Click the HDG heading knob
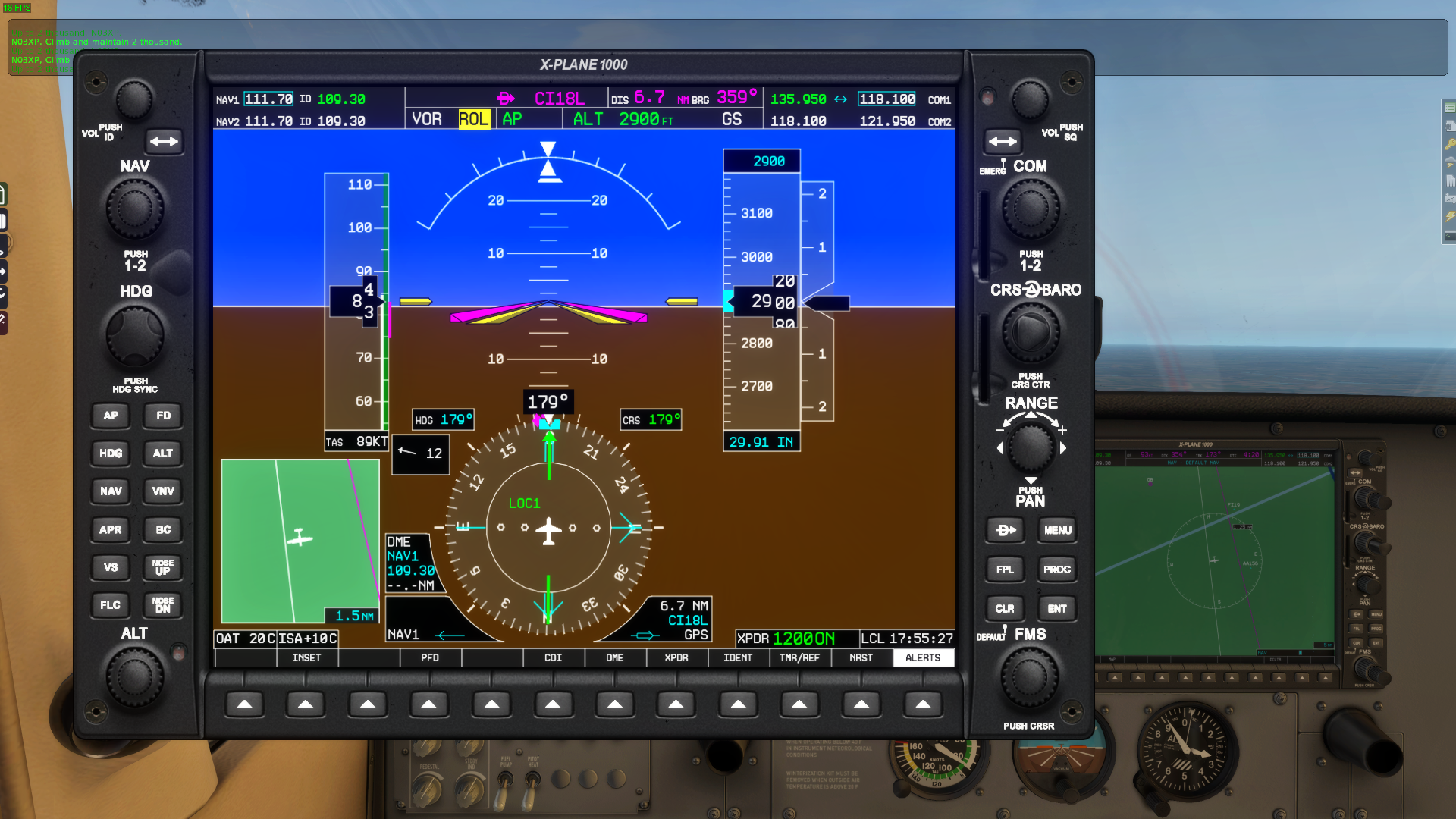Viewport: 1456px width, 819px height. [x=135, y=334]
